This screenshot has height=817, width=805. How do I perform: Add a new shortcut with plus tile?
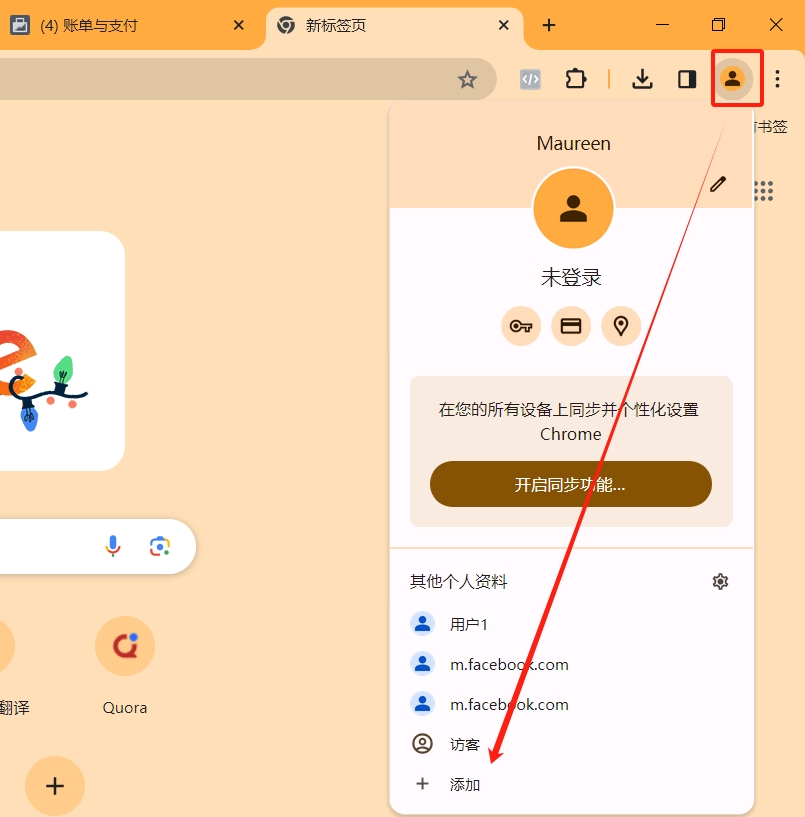click(55, 786)
